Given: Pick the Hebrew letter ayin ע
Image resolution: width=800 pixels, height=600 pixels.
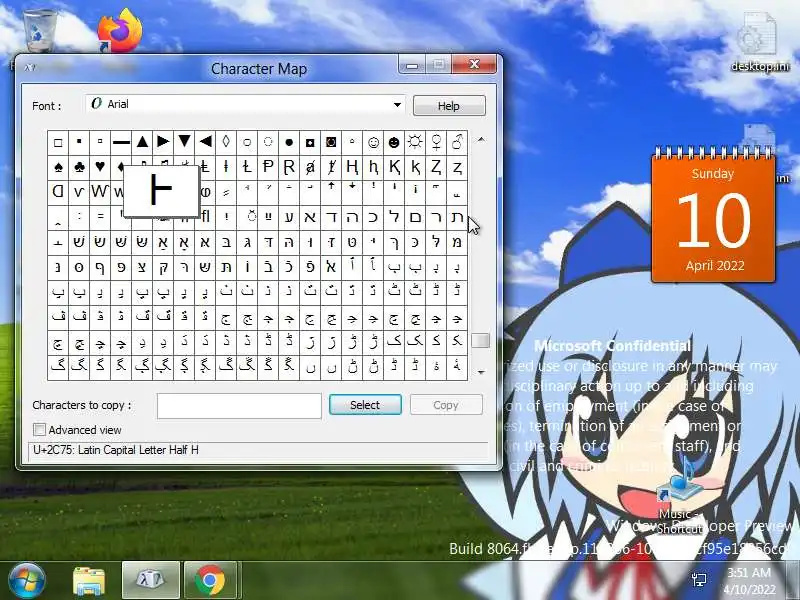Looking at the screenshot, I should 289,217.
